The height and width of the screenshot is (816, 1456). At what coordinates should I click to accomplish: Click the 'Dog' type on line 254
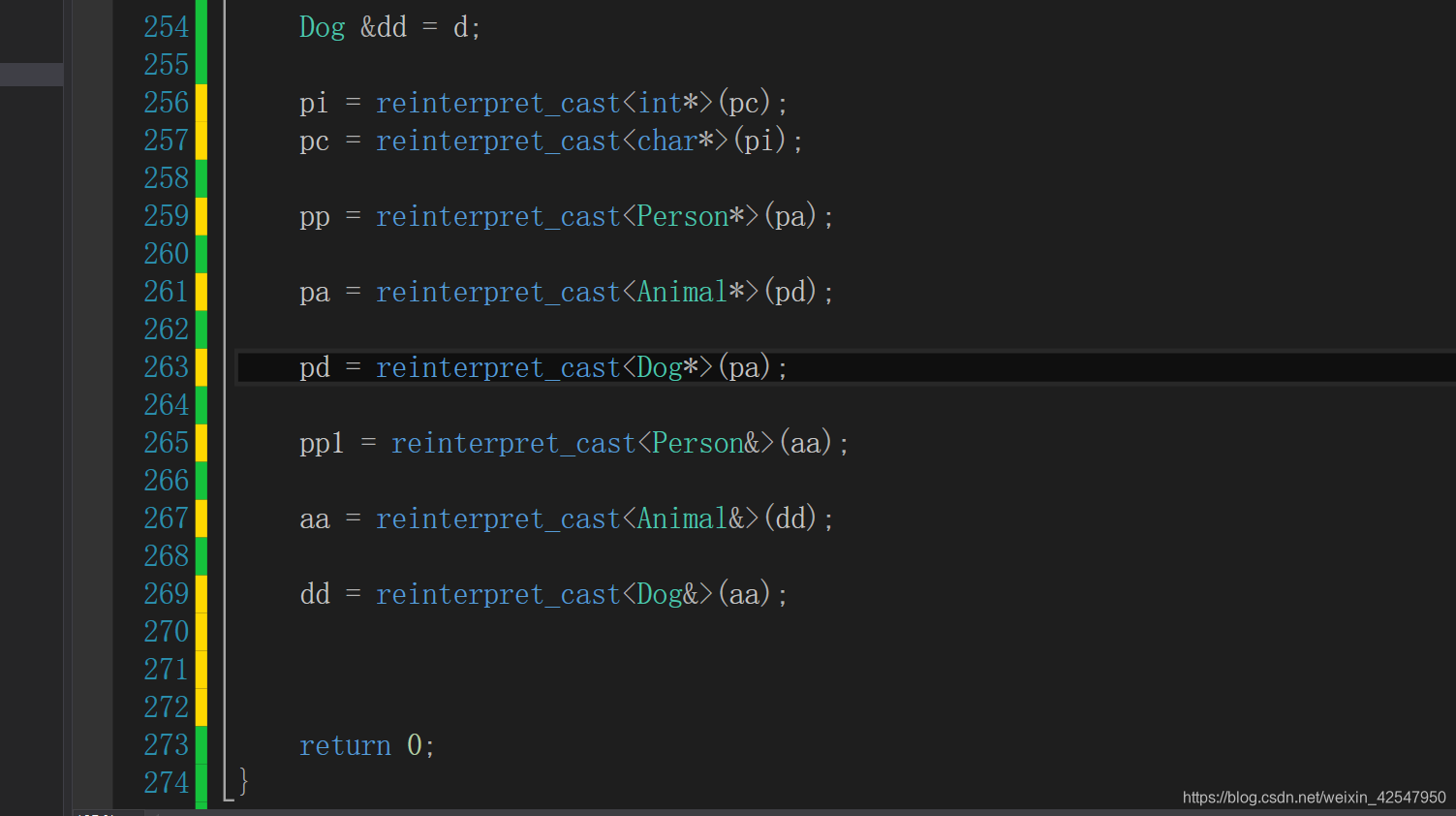(x=322, y=28)
